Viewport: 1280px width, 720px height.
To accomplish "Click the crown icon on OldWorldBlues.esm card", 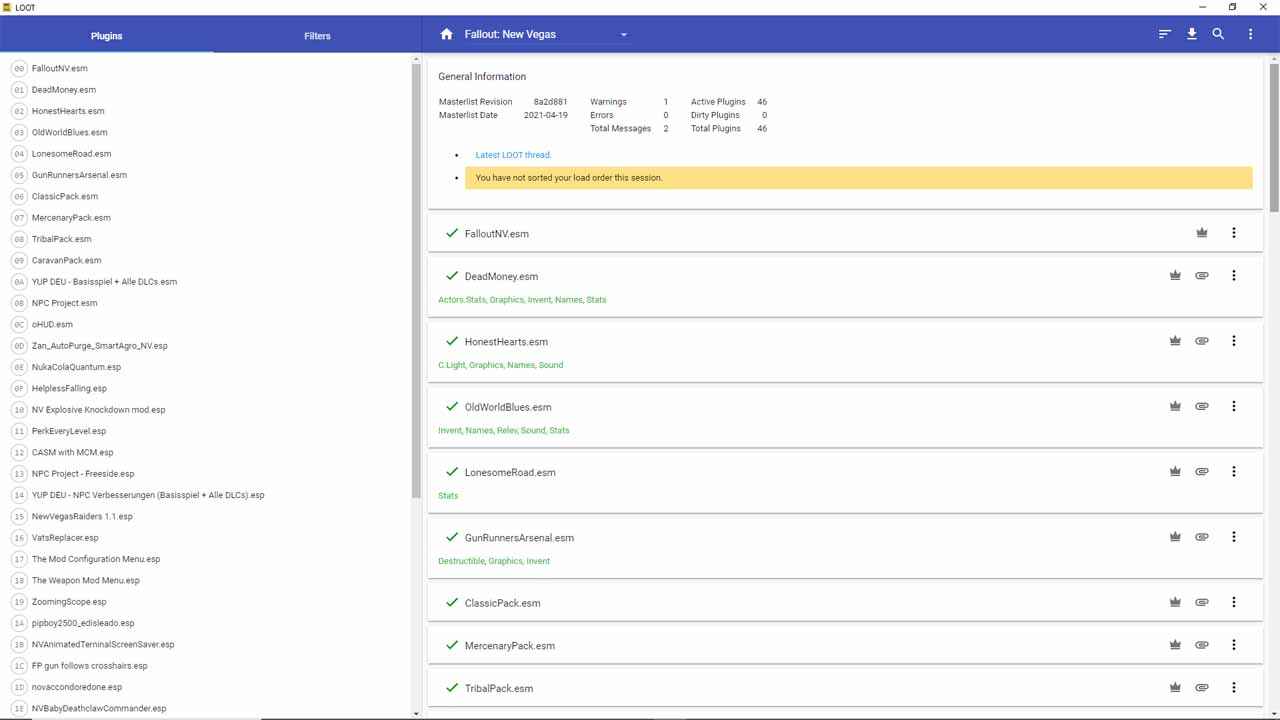I will tap(1175, 406).
